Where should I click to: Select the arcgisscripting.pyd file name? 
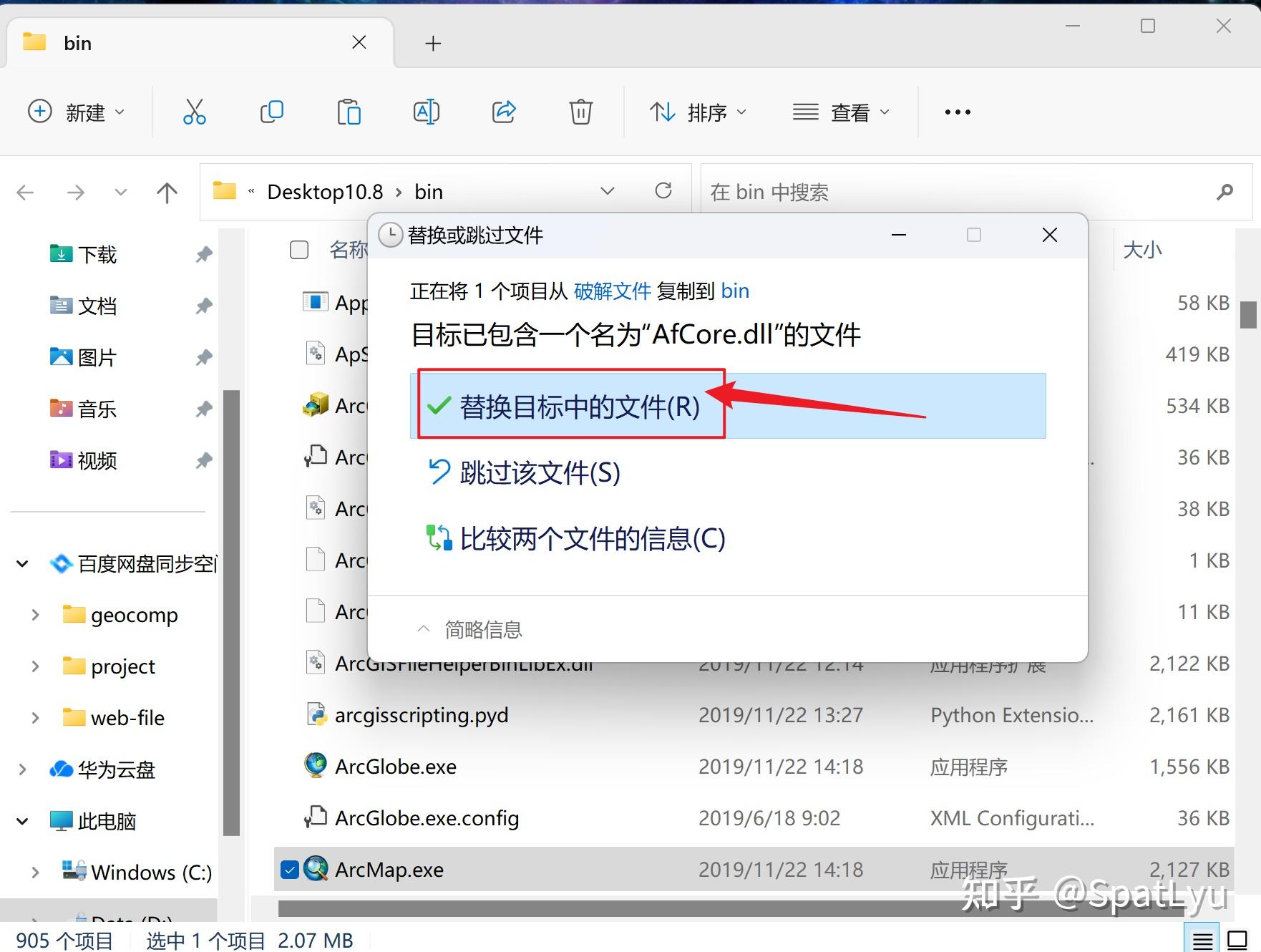click(x=422, y=715)
